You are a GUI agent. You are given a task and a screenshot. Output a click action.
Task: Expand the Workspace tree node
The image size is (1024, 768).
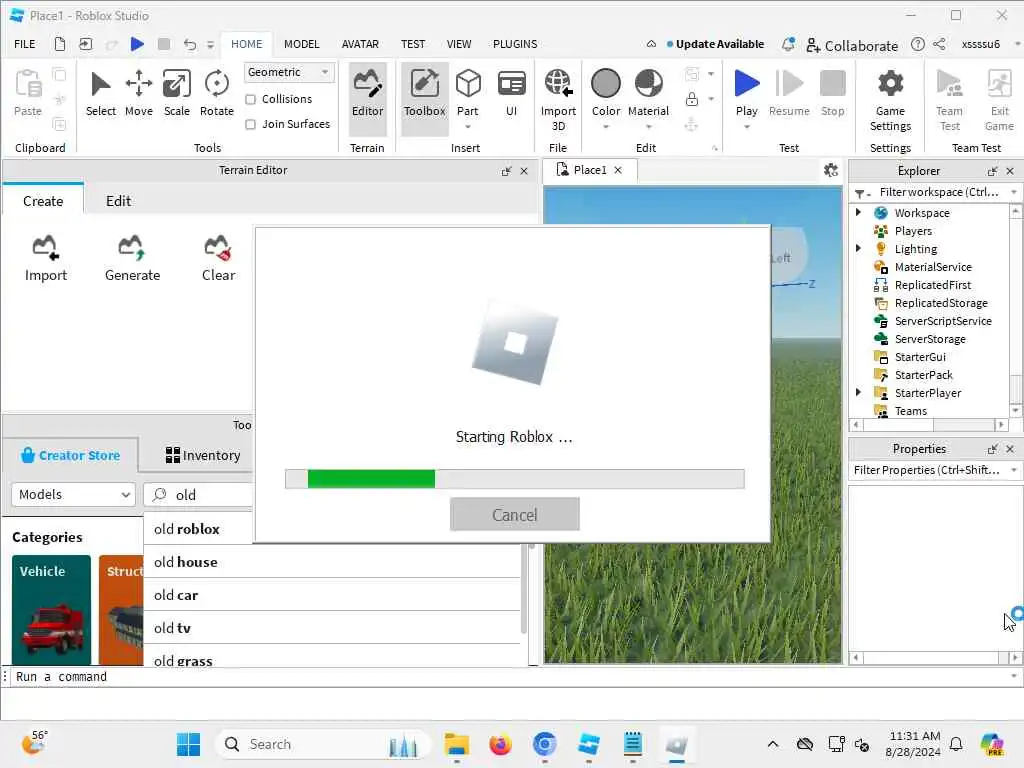tap(858, 212)
